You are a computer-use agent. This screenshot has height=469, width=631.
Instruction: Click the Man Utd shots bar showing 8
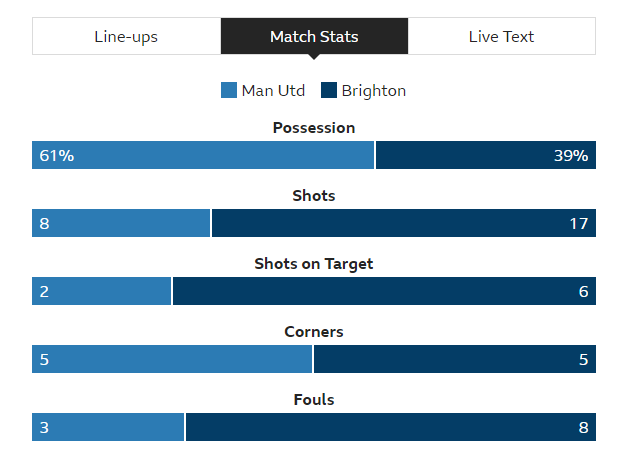[x=121, y=223]
